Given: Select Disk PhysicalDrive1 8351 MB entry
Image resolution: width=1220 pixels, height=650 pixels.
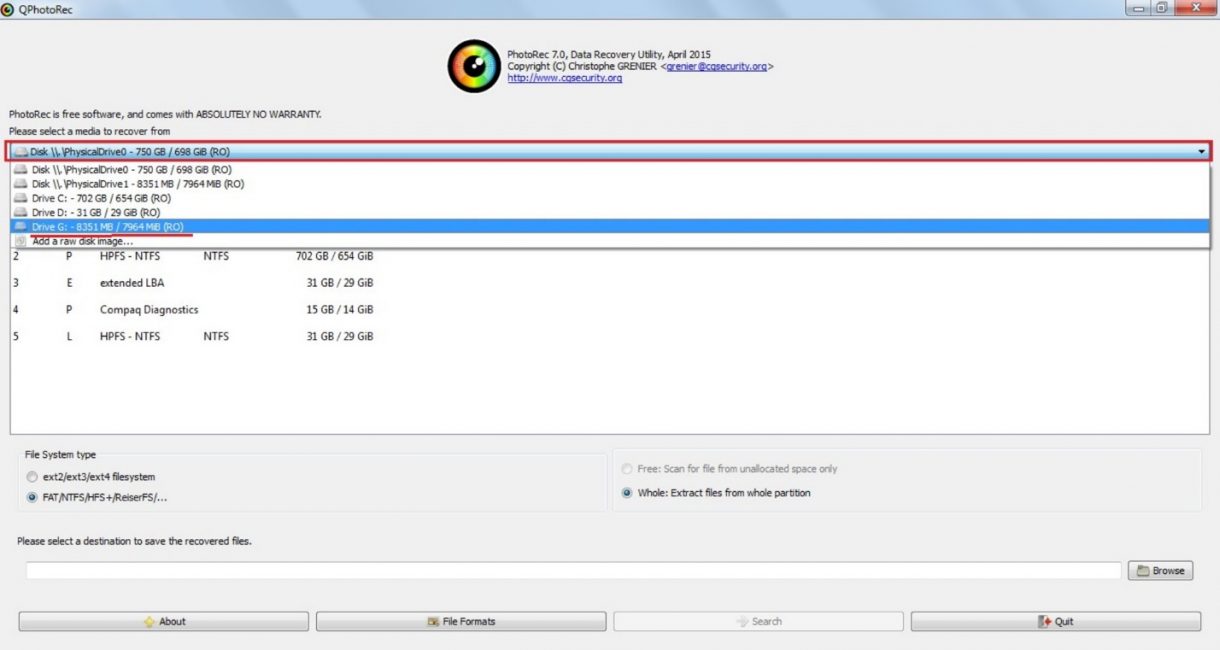Looking at the screenshot, I should pyautogui.click(x=610, y=184).
